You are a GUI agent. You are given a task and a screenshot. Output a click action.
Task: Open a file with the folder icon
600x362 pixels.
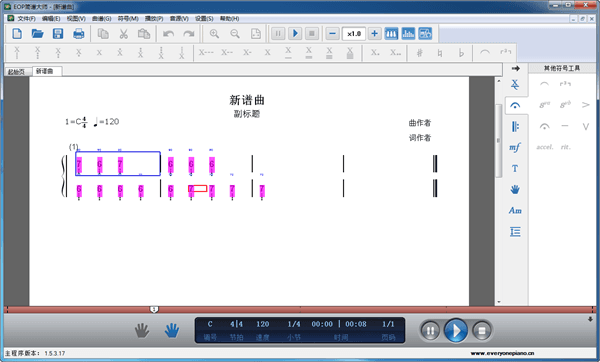tap(37, 34)
